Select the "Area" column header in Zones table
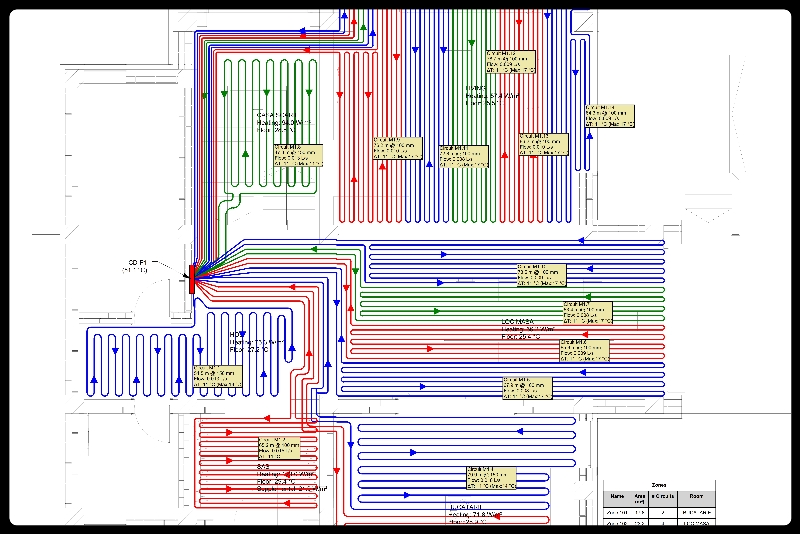The width and height of the screenshot is (800, 534). tap(639, 498)
